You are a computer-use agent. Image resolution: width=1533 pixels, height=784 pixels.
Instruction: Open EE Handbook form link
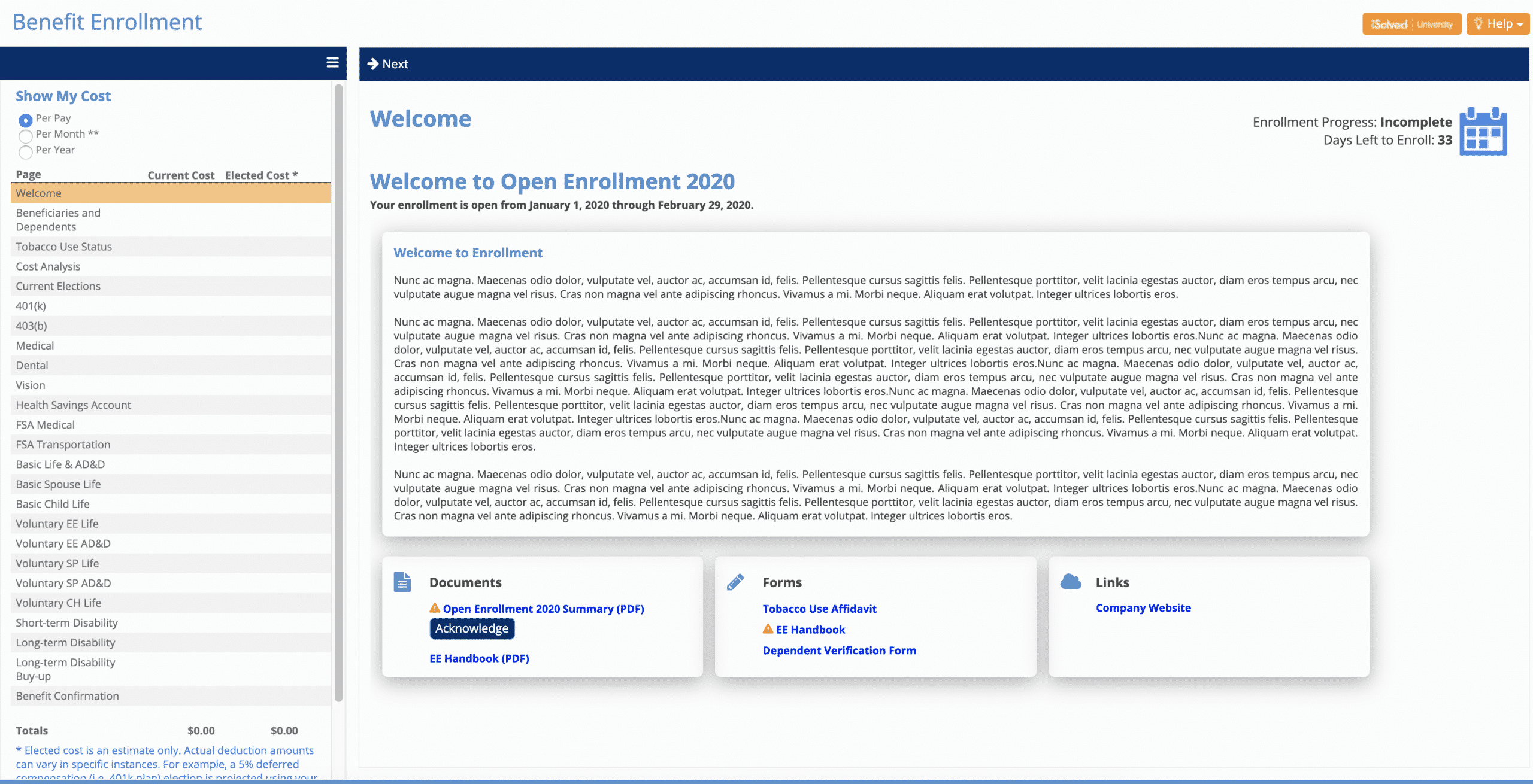[810, 630]
